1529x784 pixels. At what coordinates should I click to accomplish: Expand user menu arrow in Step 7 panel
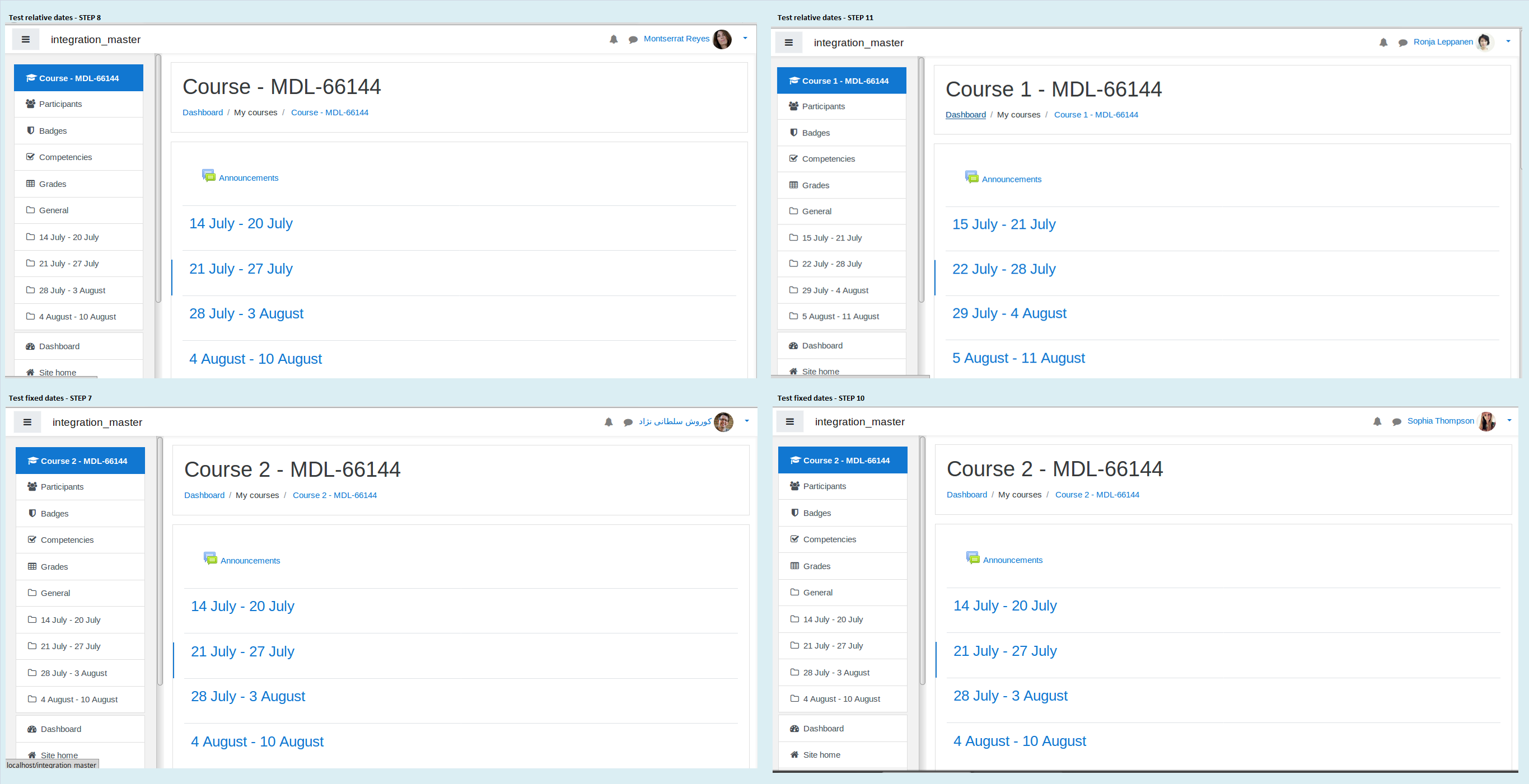[747, 421]
